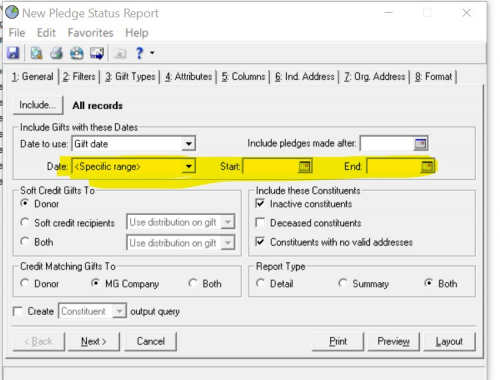Switch to the 5: Columns tab
This screenshot has width=500, height=380.
[243, 77]
